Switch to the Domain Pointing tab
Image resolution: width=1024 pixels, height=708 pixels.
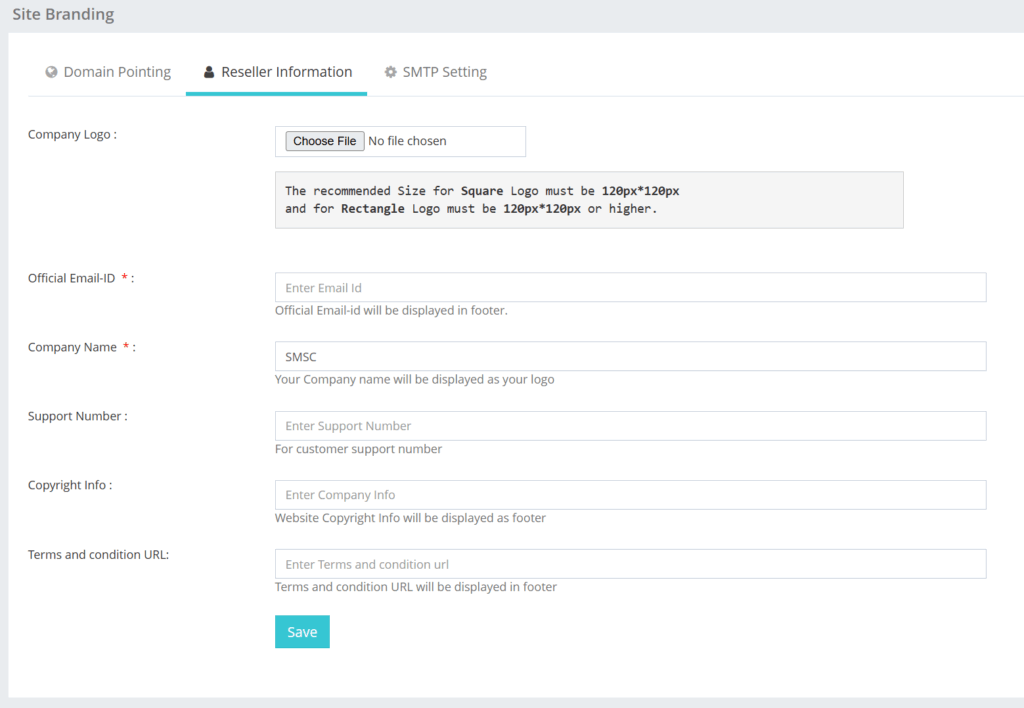(x=117, y=72)
